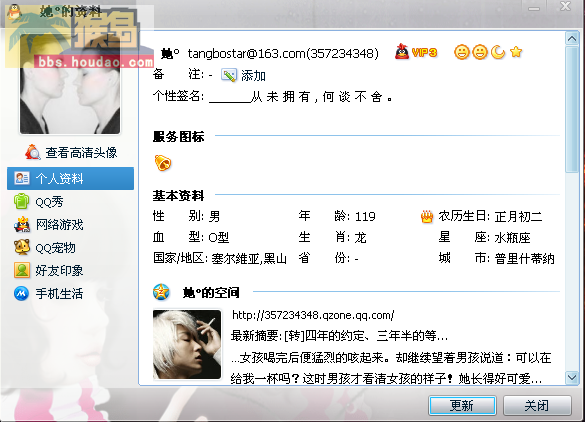Close the window with the X button
This screenshot has height=422, width=585.
565,6
